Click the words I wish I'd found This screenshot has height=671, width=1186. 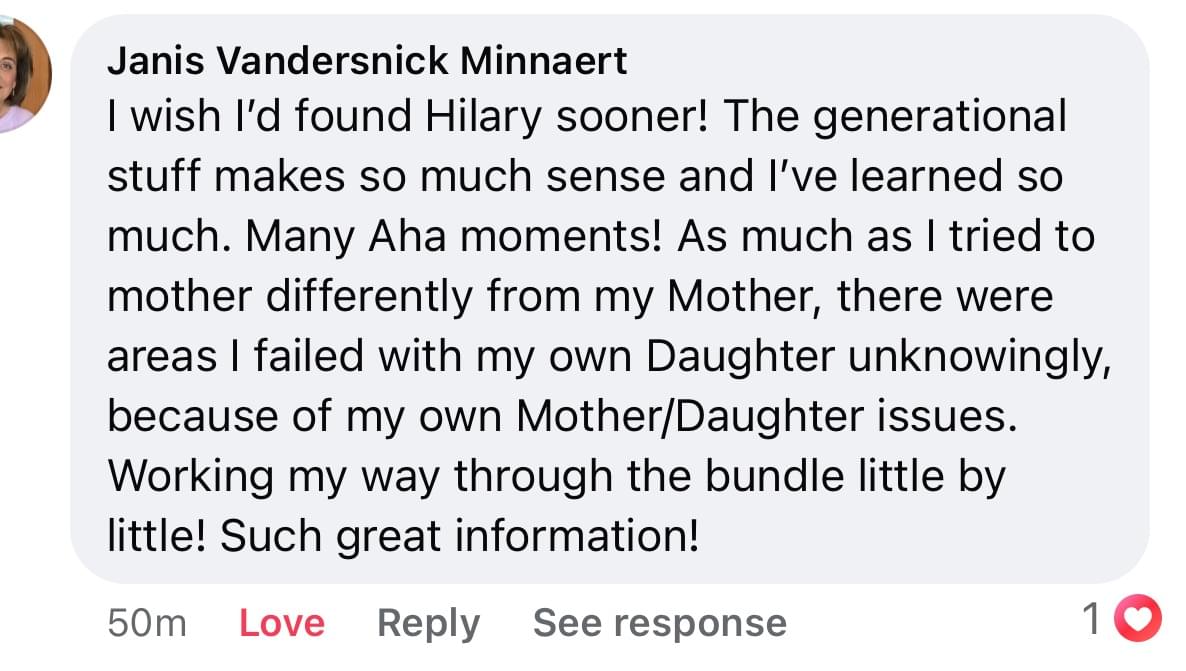pyautogui.click(x=260, y=117)
